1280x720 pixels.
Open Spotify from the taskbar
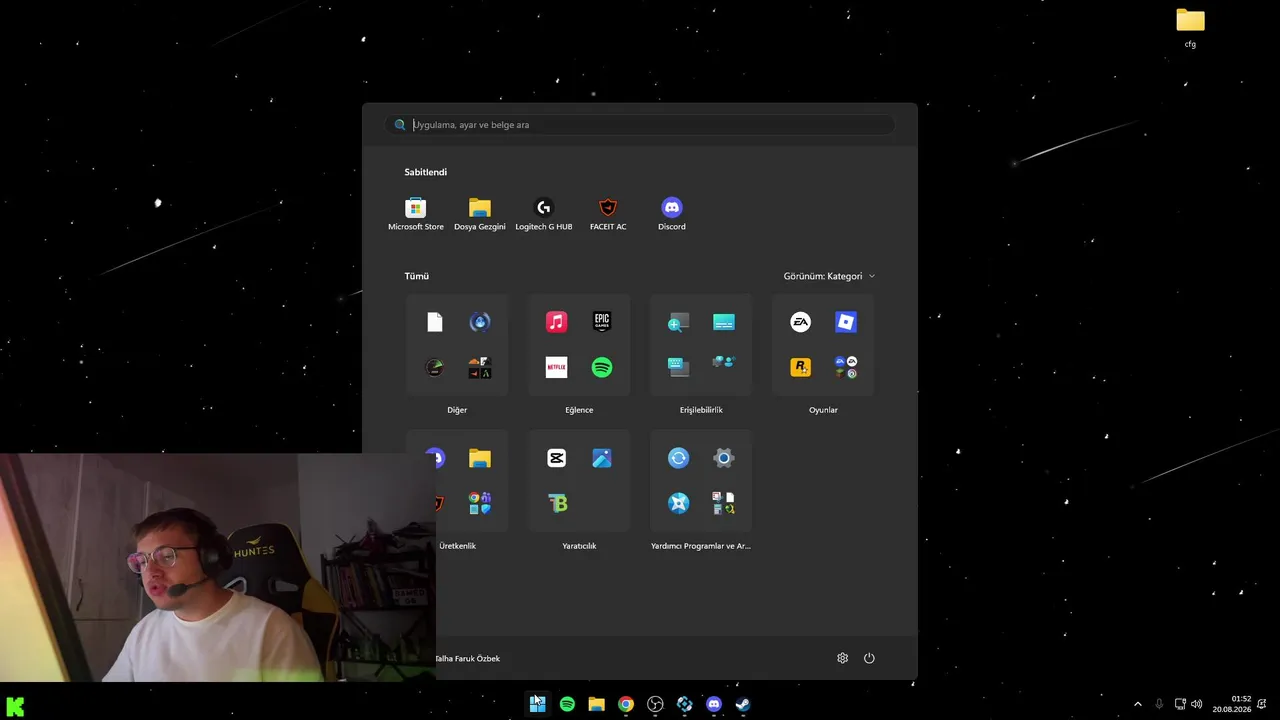tap(567, 704)
